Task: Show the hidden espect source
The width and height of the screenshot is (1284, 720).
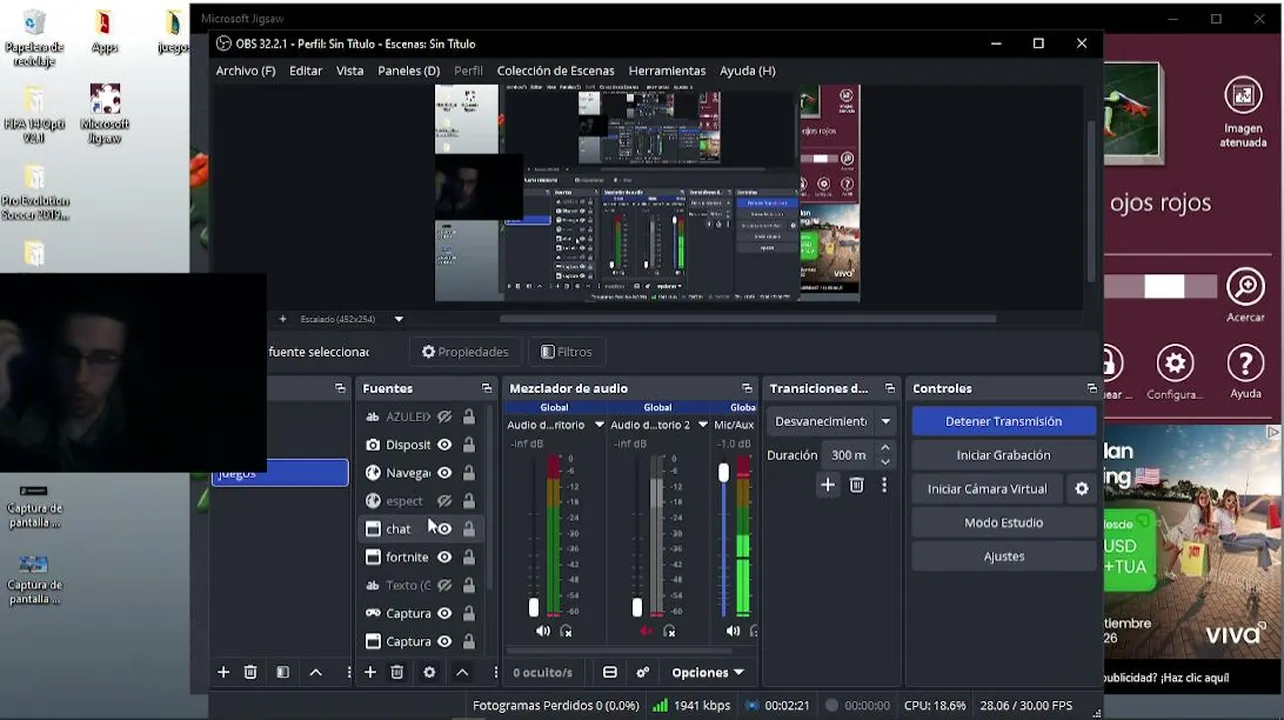Action: (x=445, y=501)
